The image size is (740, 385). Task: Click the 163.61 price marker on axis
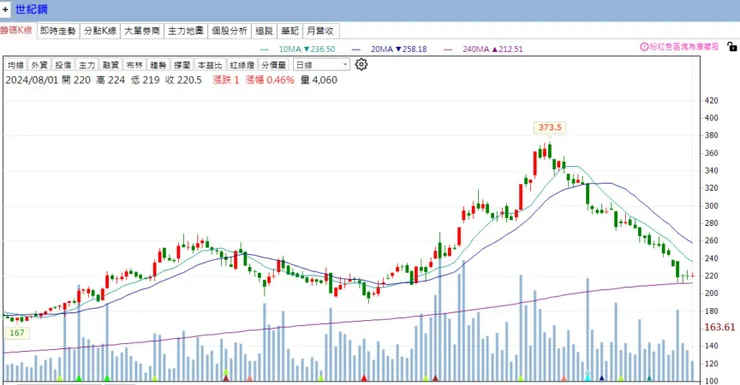719,327
